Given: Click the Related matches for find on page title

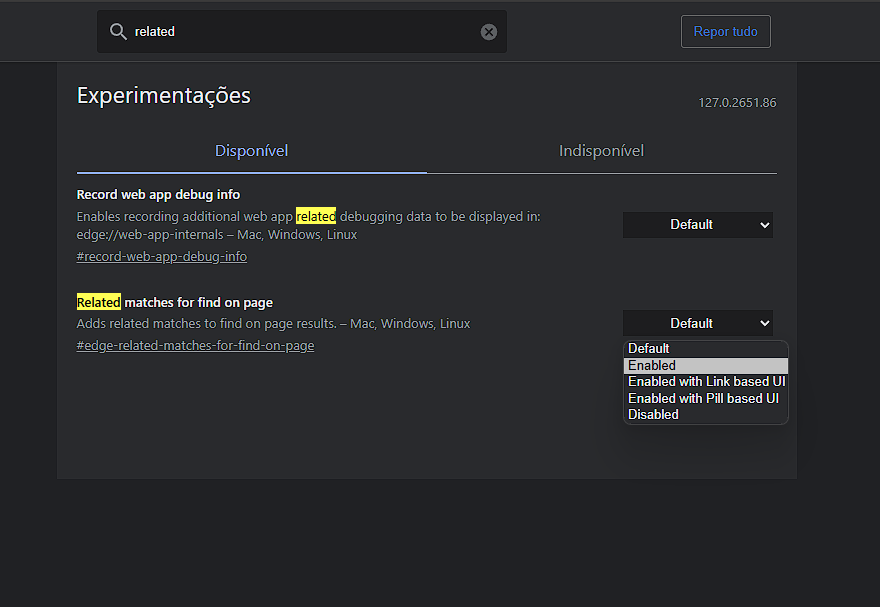Looking at the screenshot, I should (175, 302).
